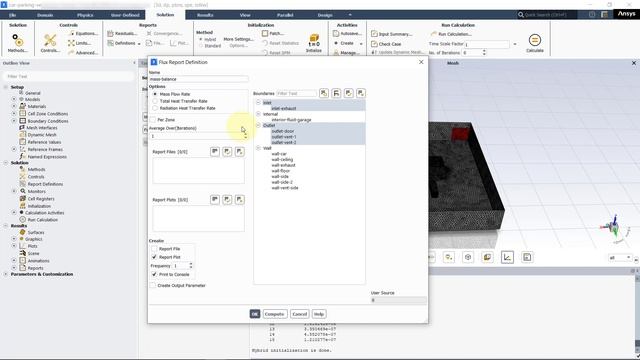This screenshot has height=360, width=640.
Task: Click fourth Boundaries deselect icon
Action: pos(360,93)
